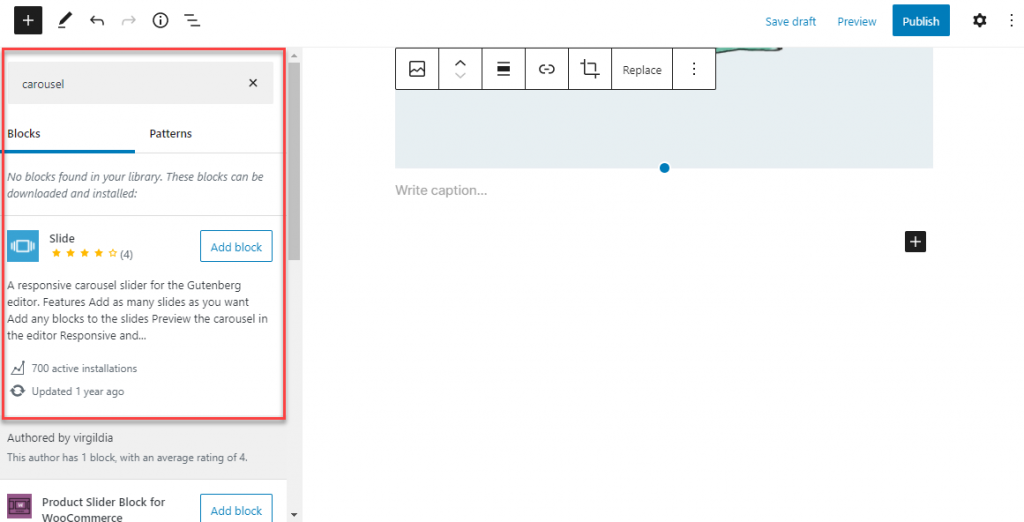Click the updated refresh icon
This screenshot has height=522, width=1024.
click(18, 391)
